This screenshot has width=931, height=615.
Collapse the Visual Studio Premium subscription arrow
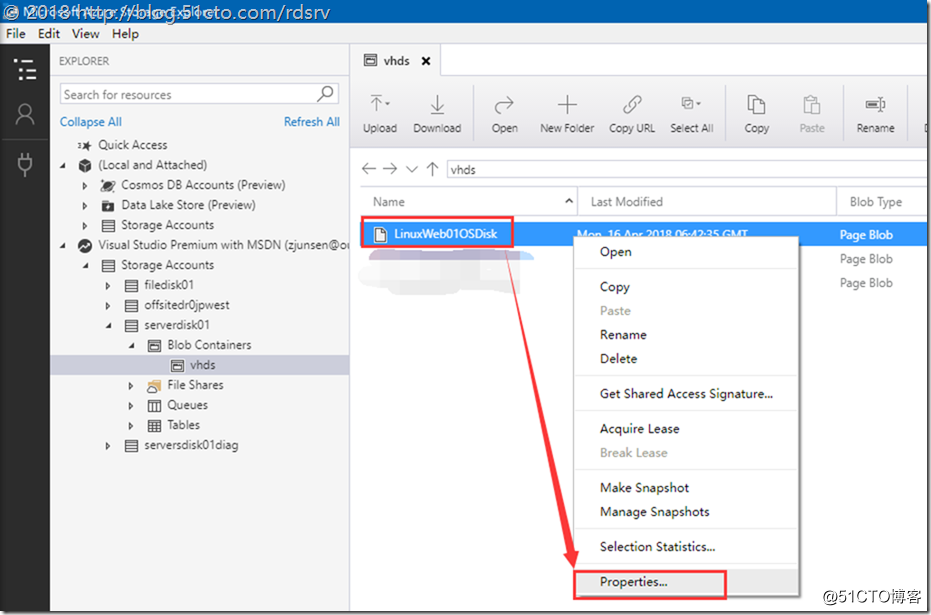[64, 246]
